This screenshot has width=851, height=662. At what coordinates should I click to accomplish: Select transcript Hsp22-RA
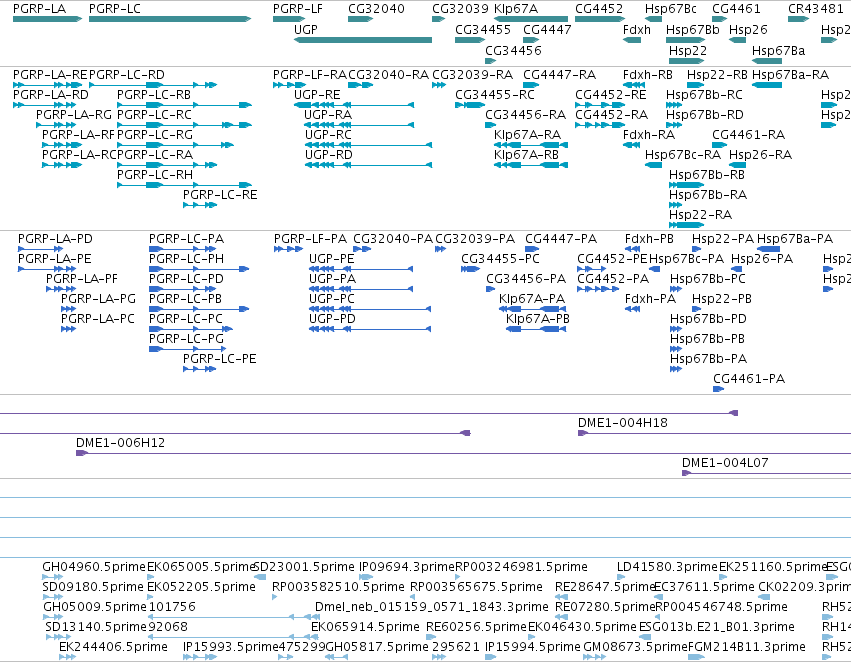(687, 225)
